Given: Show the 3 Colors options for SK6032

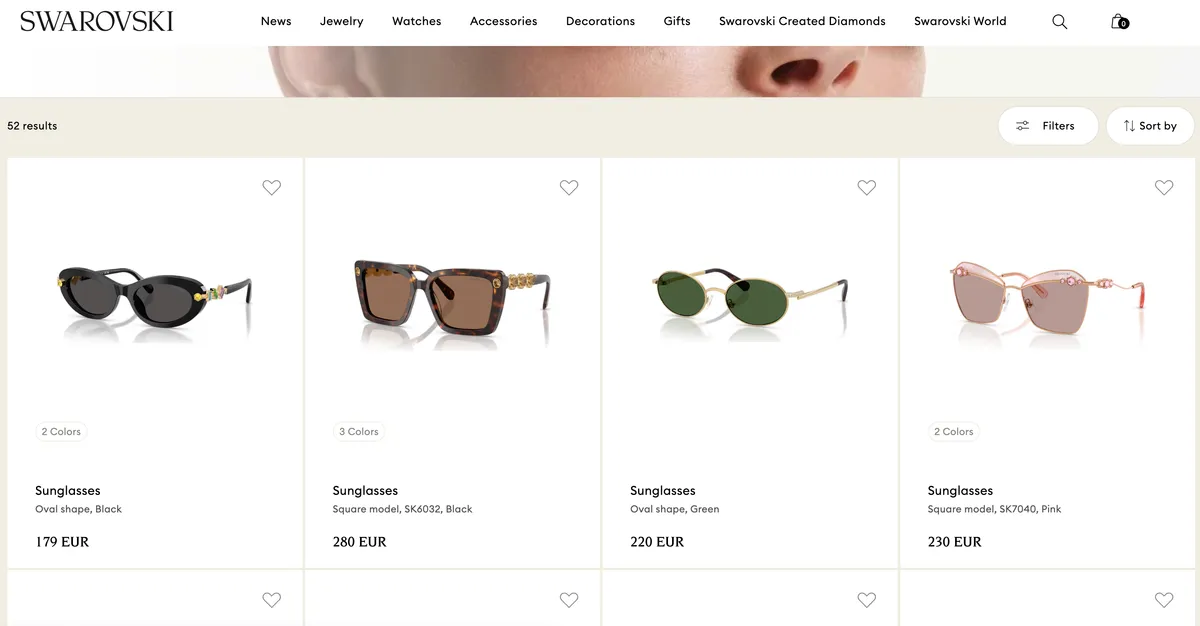Looking at the screenshot, I should tap(359, 432).
